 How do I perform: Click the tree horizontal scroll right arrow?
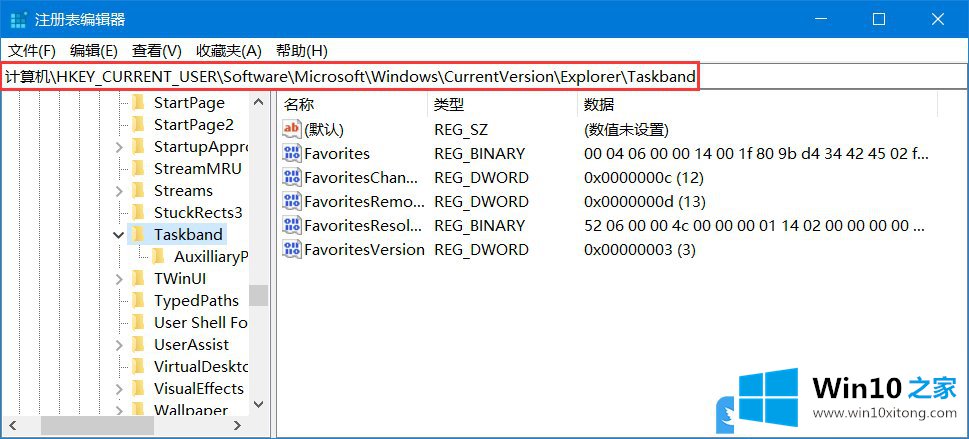tap(238, 425)
